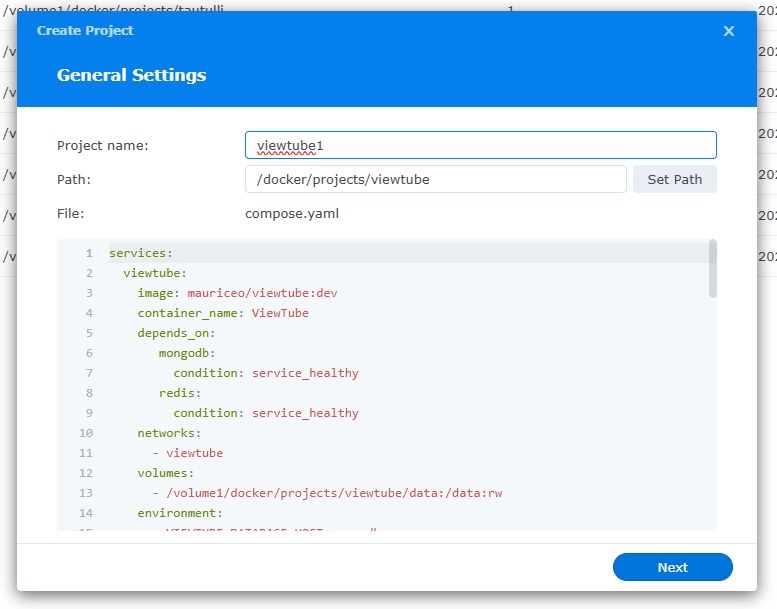Click the '- viewtube' network entry
The height and width of the screenshot is (609, 777).
pyautogui.click(x=188, y=453)
